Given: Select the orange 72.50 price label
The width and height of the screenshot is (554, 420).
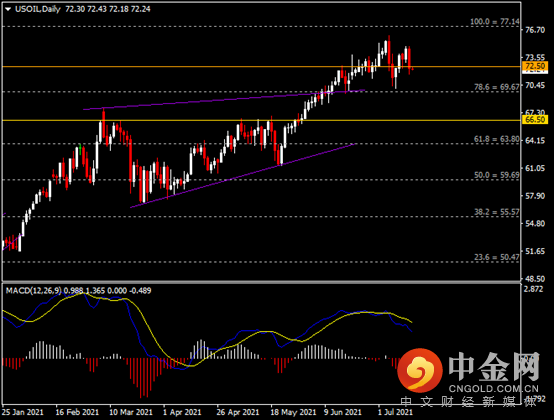Looking at the screenshot, I should point(535,66).
